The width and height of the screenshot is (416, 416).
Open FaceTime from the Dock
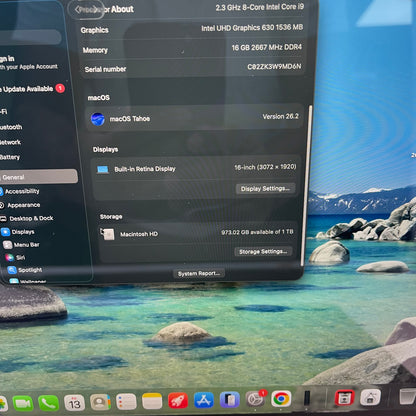(x=23, y=403)
